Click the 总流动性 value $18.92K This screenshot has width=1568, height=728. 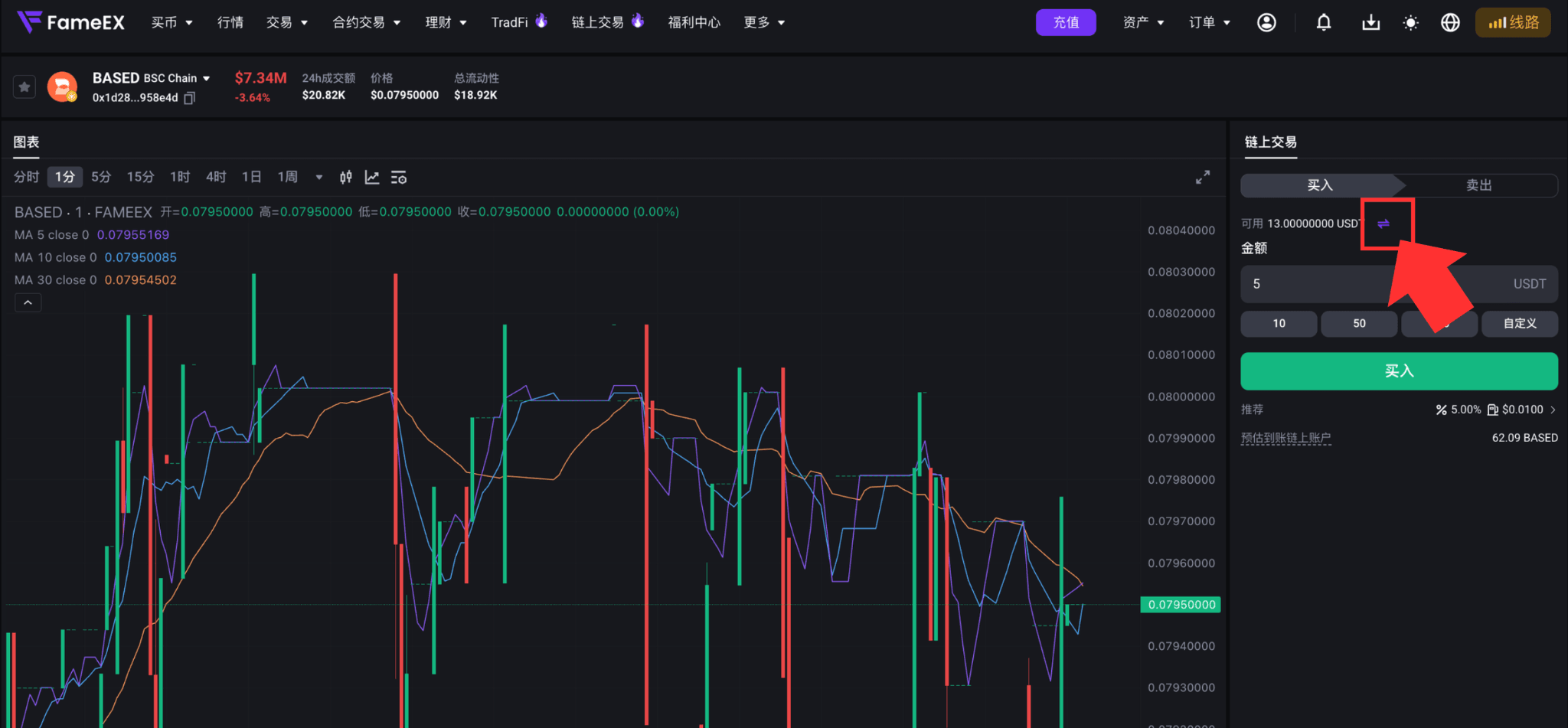(475, 95)
